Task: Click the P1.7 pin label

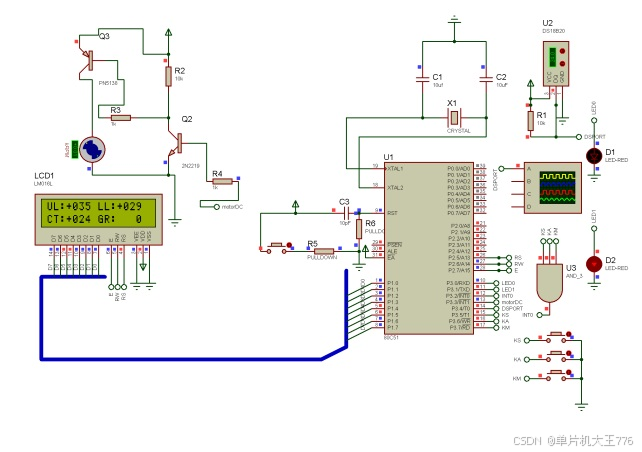Action: pos(393,328)
